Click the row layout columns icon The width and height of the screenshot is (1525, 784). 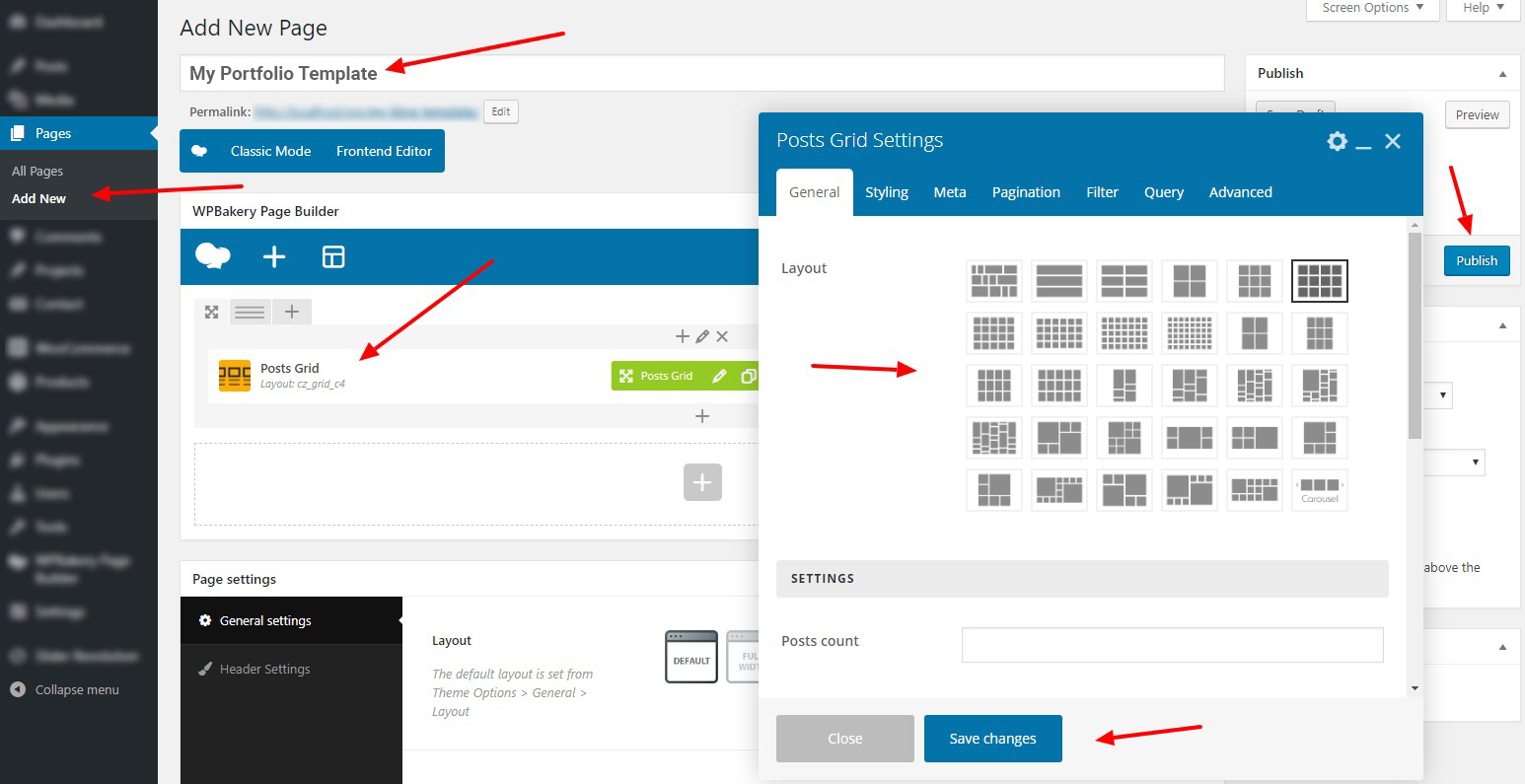point(250,312)
